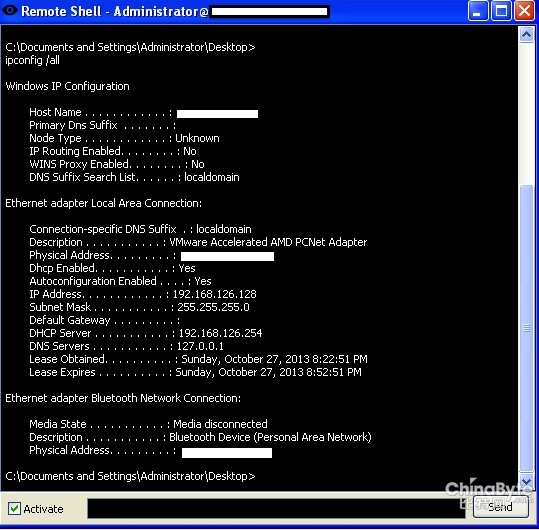Click the vertical scrollbar thumb
Screen dimensions: 539x530
point(526,328)
